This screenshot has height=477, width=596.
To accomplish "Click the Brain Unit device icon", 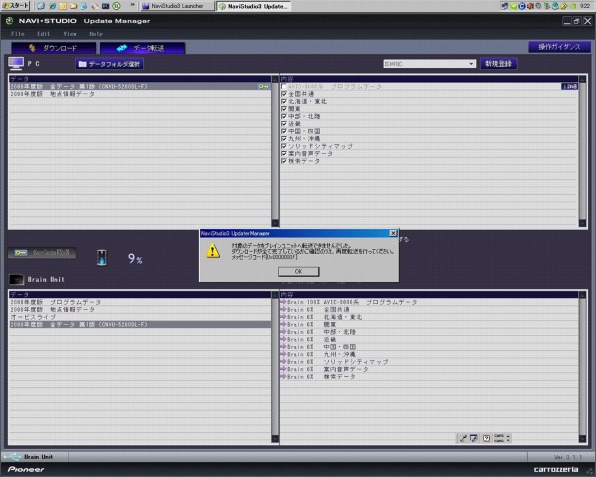I will pyautogui.click(x=16, y=279).
